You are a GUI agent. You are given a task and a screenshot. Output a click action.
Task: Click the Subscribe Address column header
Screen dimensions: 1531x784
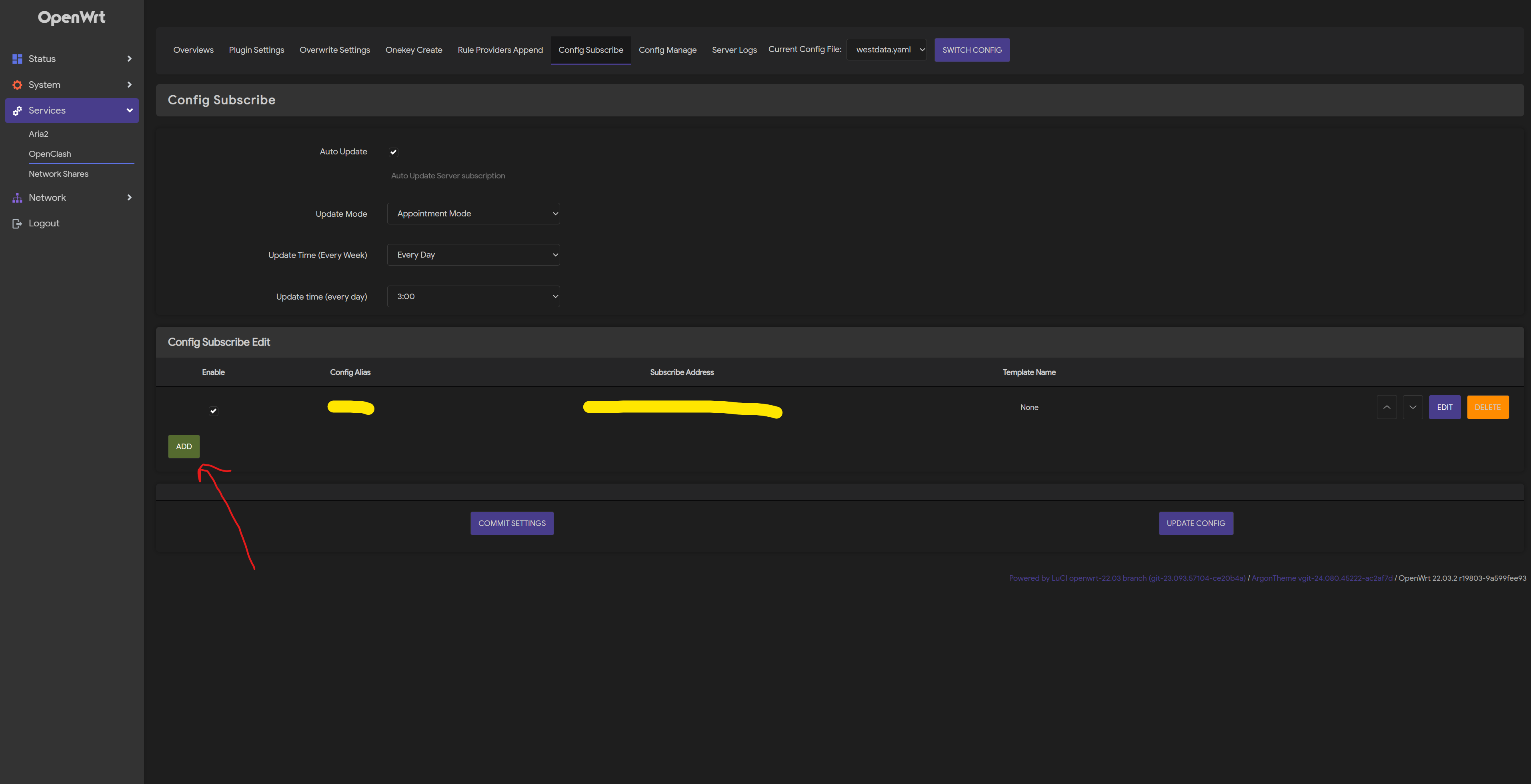[x=682, y=372]
